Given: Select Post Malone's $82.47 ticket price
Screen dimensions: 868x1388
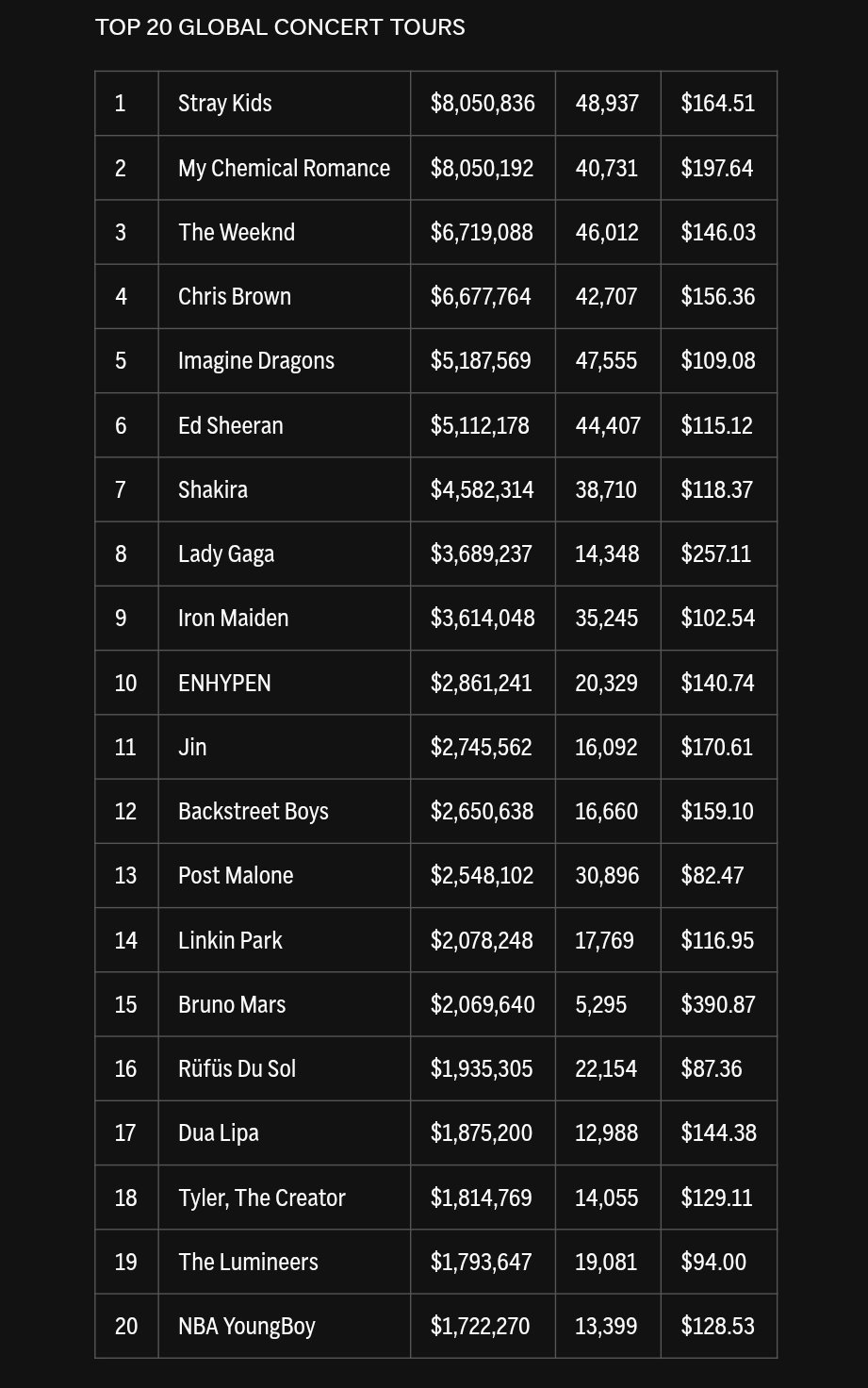Looking at the screenshot, I should [x=712, y=875].
